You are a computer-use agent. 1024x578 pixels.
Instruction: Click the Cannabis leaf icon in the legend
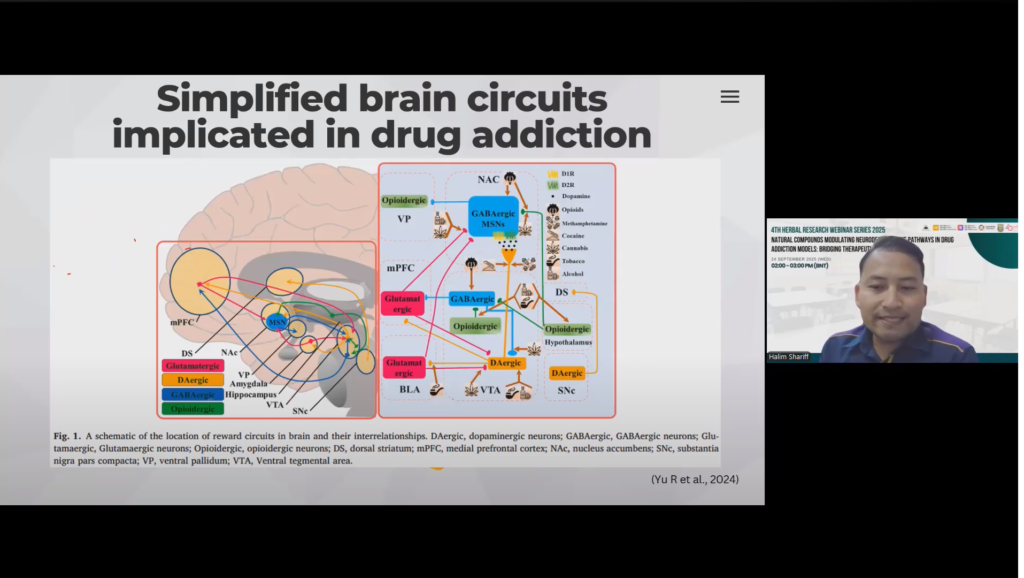click(x=553, y=248)
